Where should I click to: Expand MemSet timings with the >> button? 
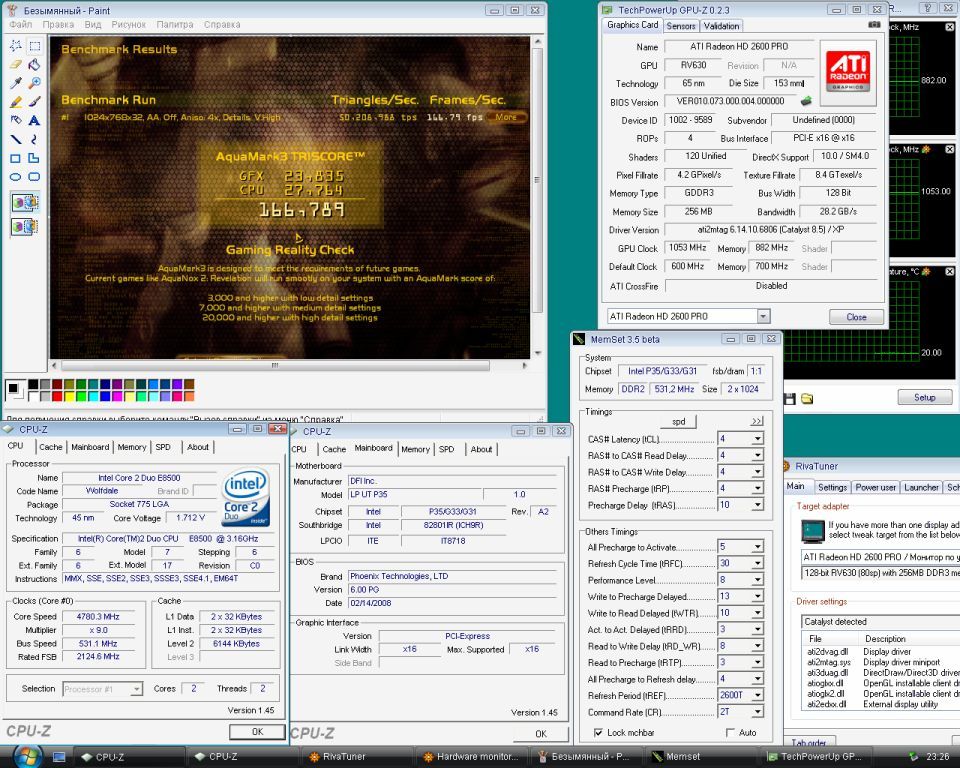757,421
